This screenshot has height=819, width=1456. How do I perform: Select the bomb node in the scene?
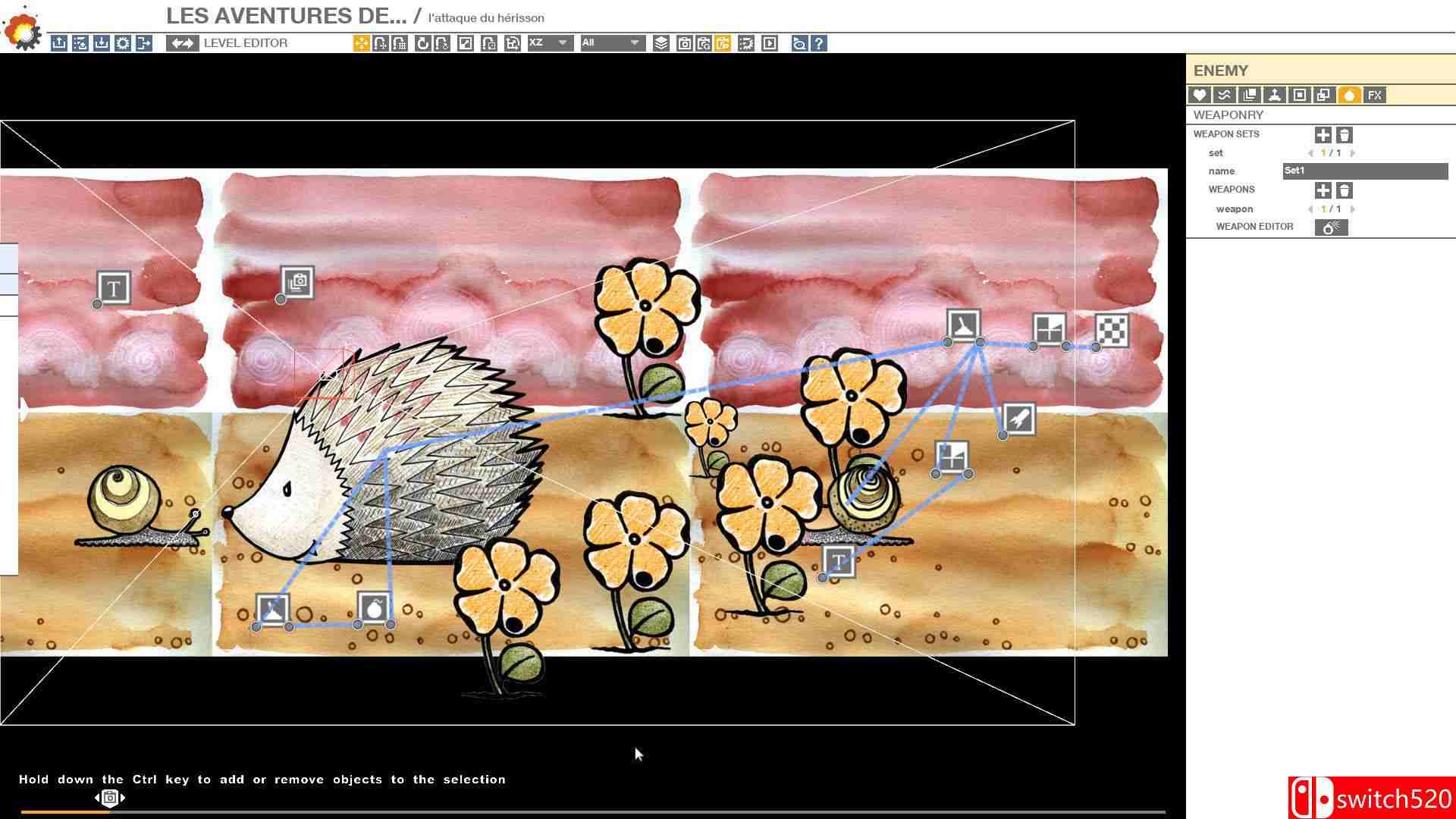[374, 608]
